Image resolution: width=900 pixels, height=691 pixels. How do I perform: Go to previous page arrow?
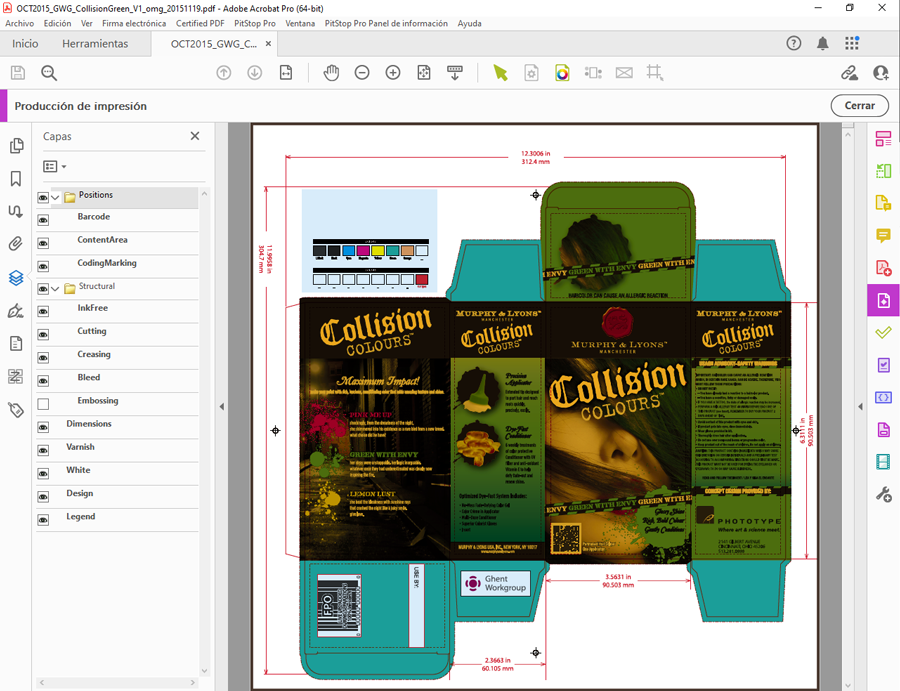click(224, 73)
